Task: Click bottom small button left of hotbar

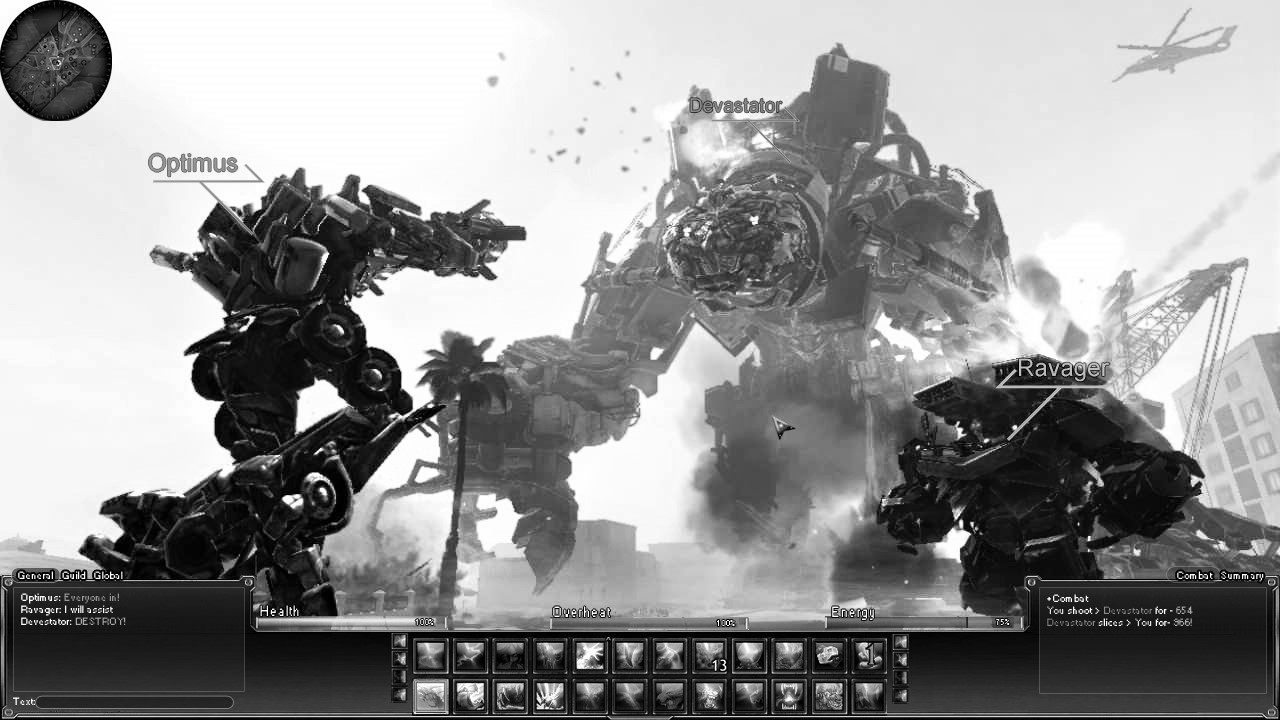Action: (x=400, y=695)
